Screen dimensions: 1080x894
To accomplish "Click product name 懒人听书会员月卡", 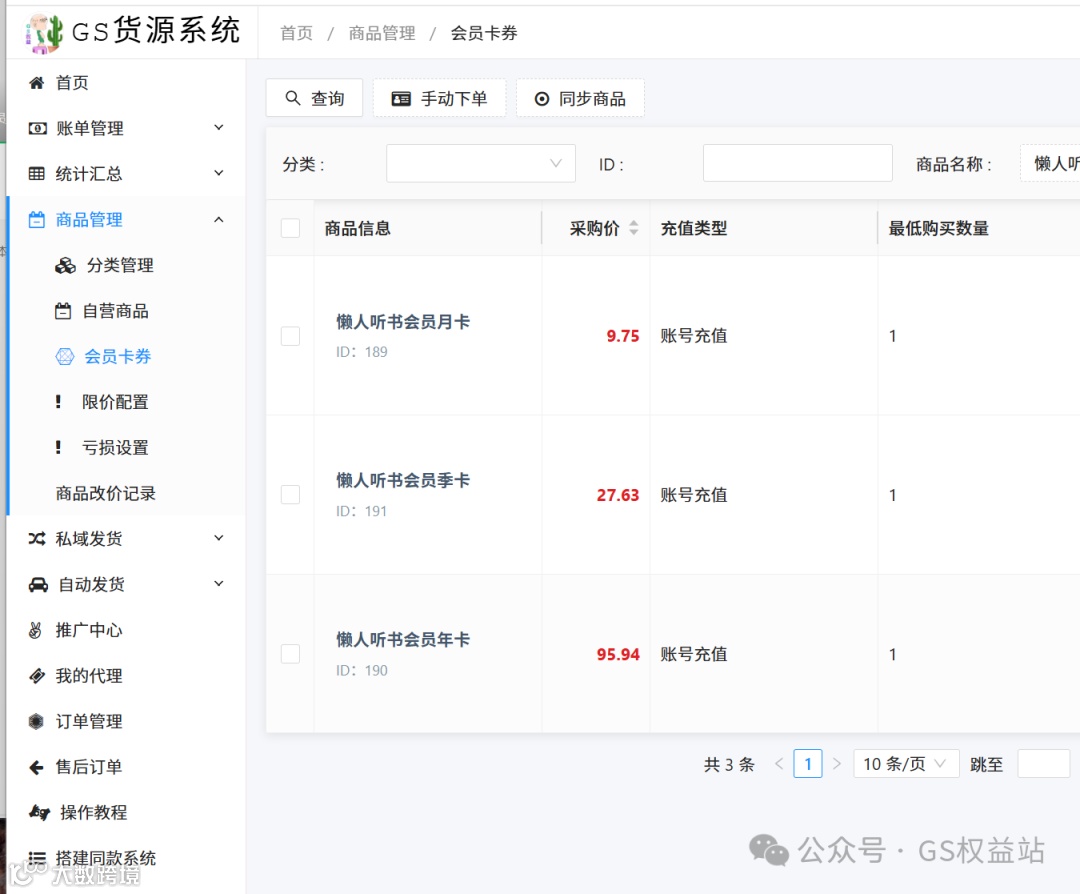I will tap(403, 322).
